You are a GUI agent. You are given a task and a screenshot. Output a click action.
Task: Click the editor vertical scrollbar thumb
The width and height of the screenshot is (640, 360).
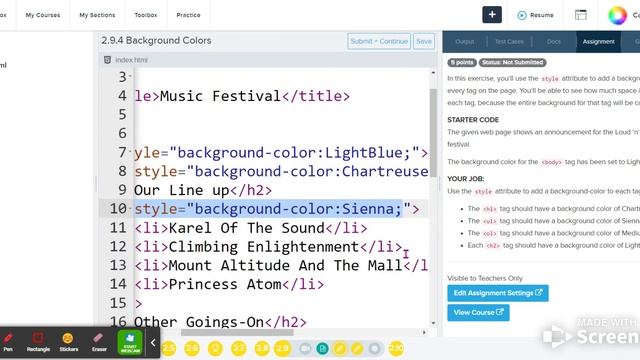click(x=433, y=133)
